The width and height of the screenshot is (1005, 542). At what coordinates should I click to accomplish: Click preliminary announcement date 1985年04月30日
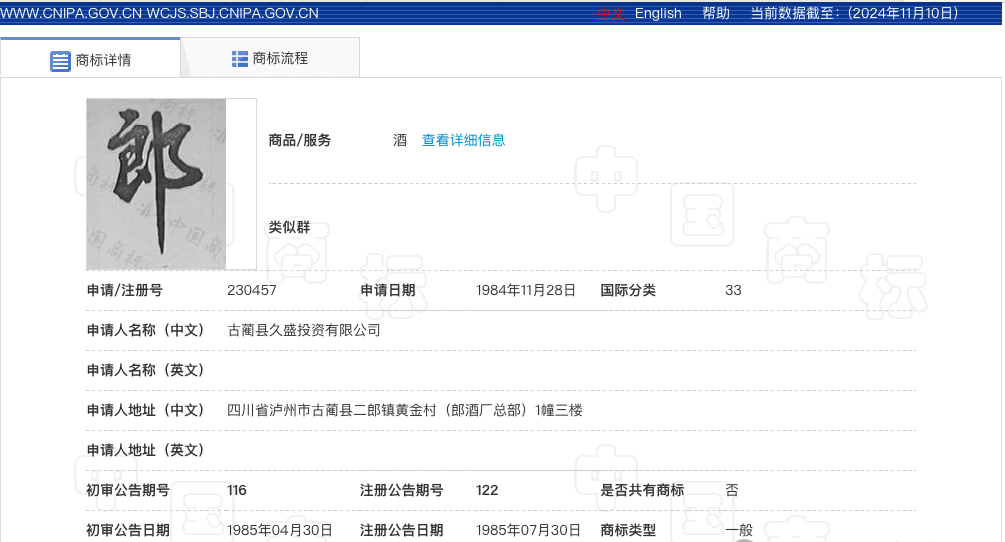[x=280, y=530]
